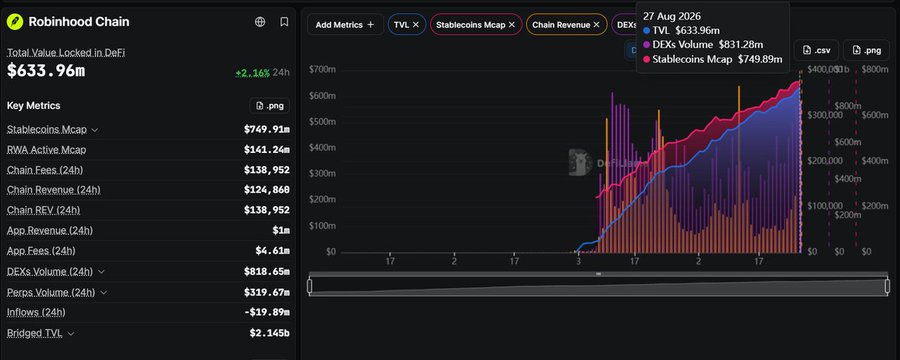The width and height of the screenshot is (900, 360).
Task: Remove the Stablecoins Mcap metric chip
Action: 511,25
